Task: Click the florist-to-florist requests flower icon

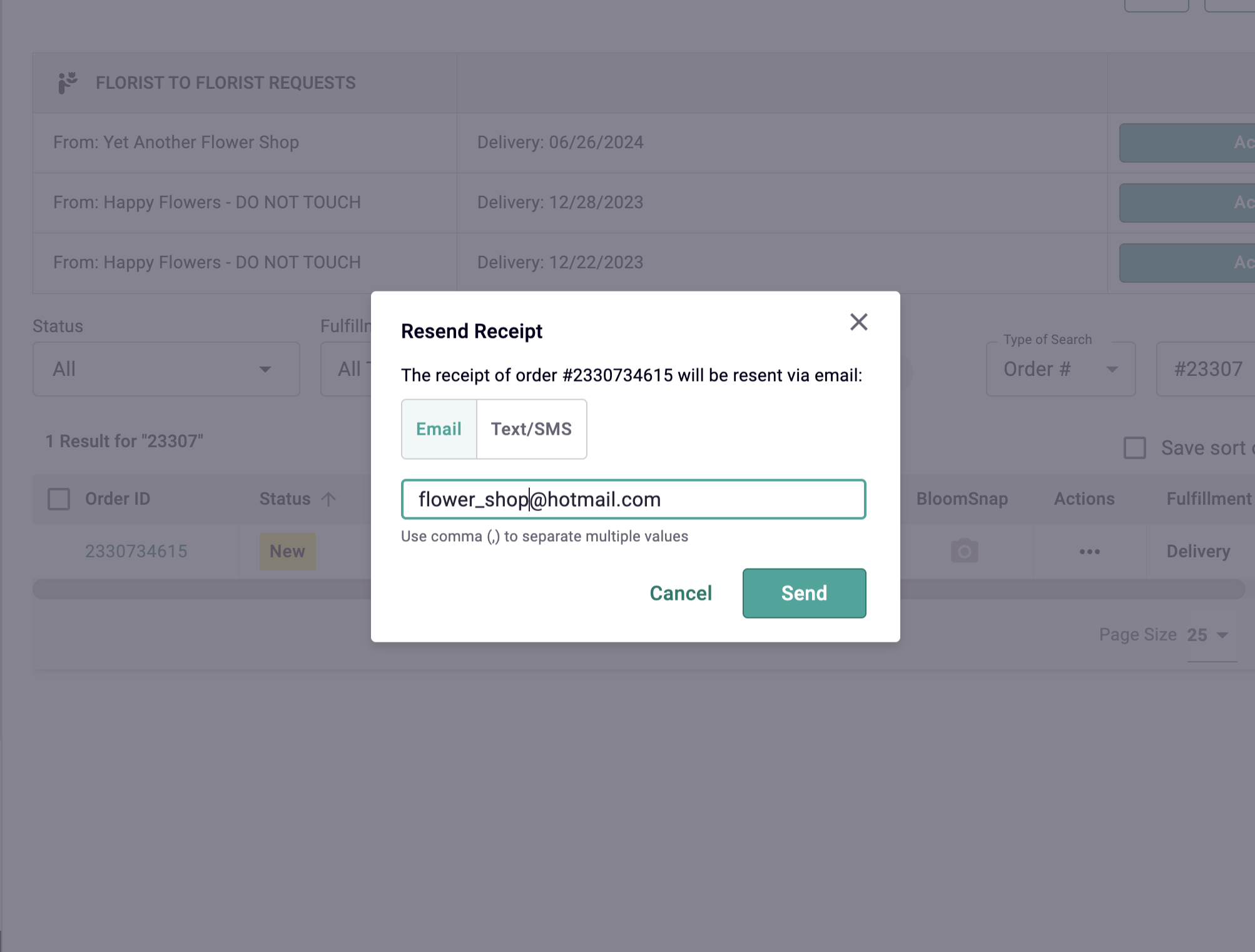Action: point(68,83)
